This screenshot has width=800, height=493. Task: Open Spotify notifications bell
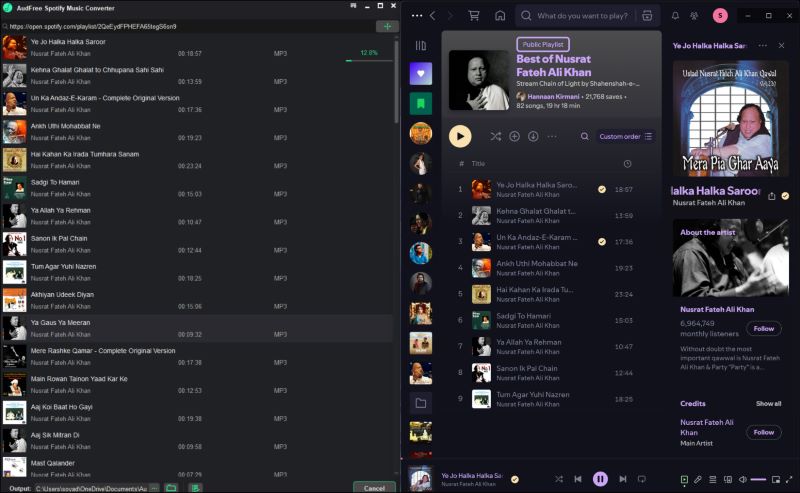pos(675,16)
